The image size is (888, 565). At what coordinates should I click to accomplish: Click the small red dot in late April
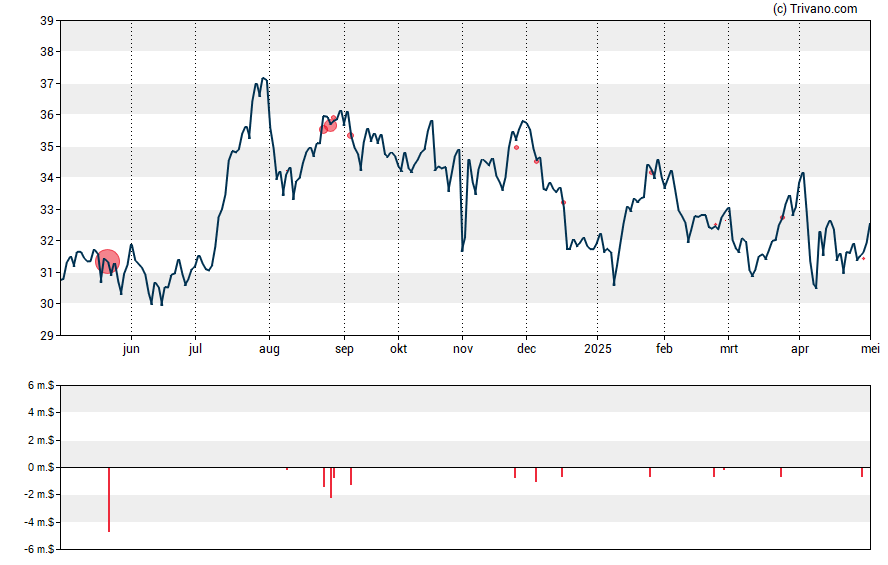point(863,259)
